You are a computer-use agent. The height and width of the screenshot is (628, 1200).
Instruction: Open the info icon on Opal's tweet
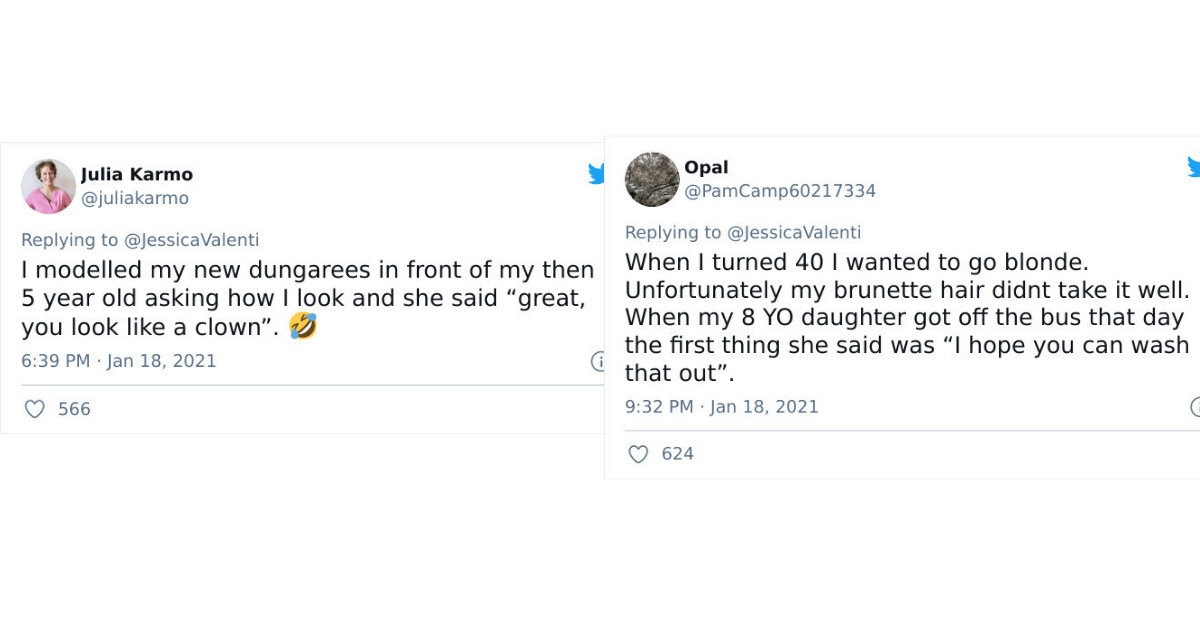click(1196, 406)
